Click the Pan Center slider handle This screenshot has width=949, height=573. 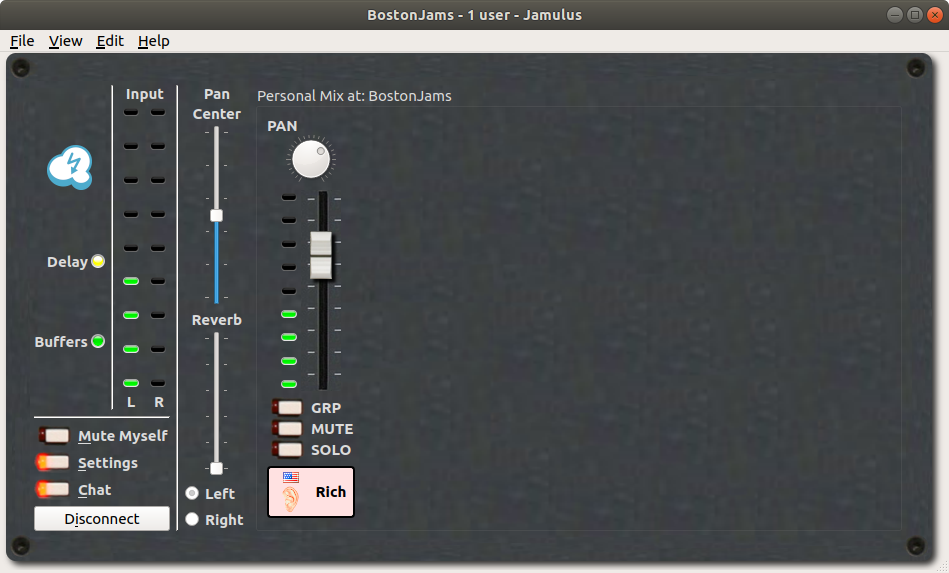coord(216,215)
